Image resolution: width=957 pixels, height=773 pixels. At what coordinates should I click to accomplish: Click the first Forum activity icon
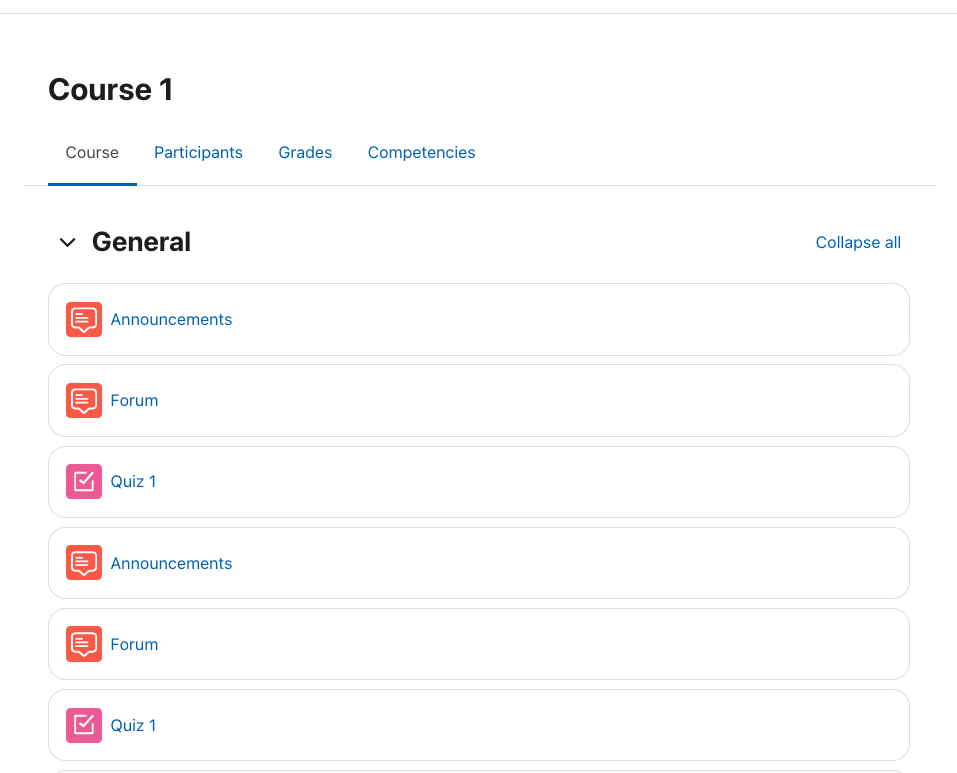pos(84,400)
